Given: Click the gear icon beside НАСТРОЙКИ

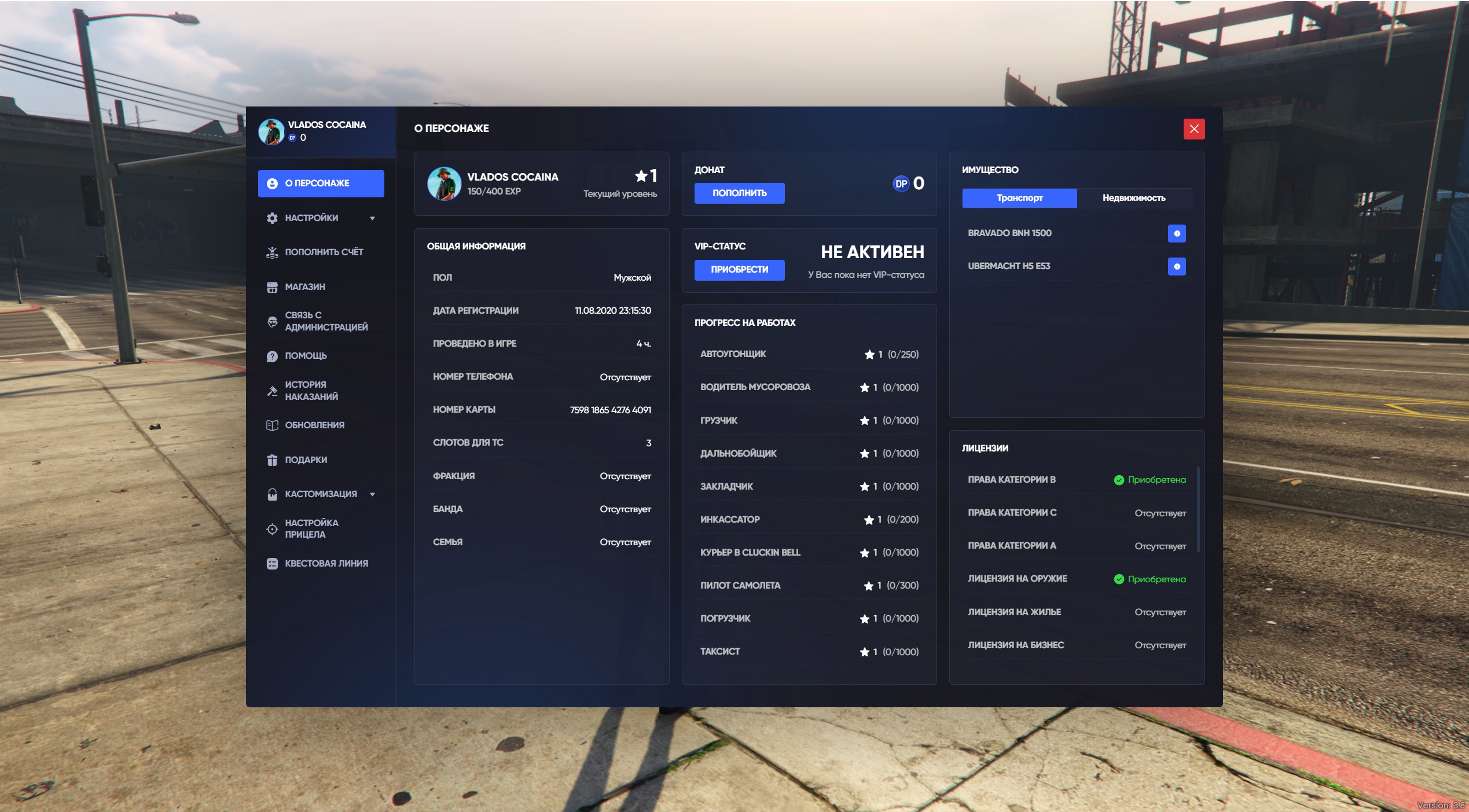Looking at the screenshot, I should tap(272, 218).
